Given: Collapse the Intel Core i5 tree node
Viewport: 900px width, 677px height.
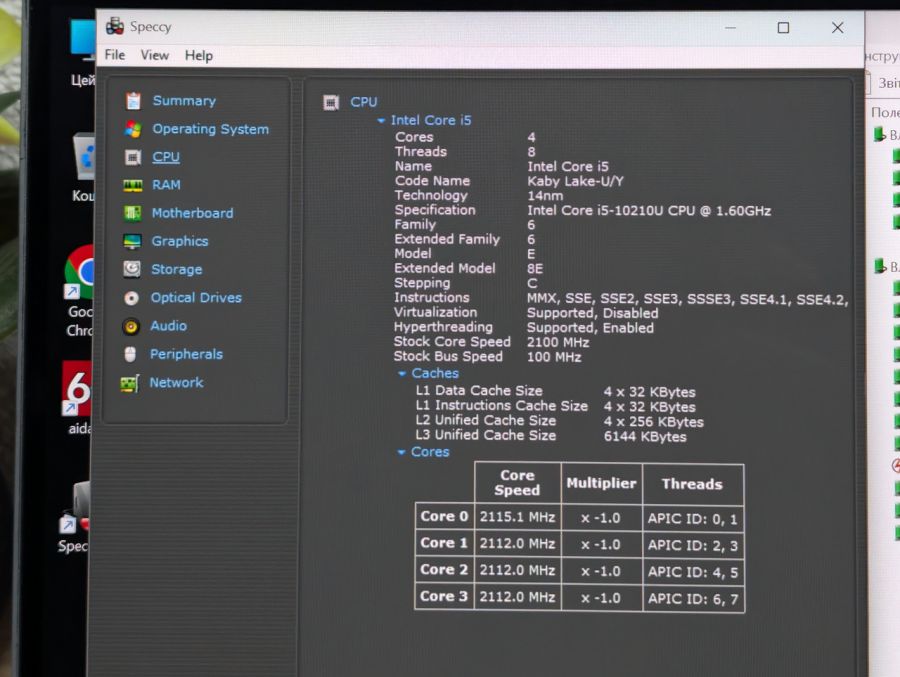Looking at the screenshot, I should 381,121.
